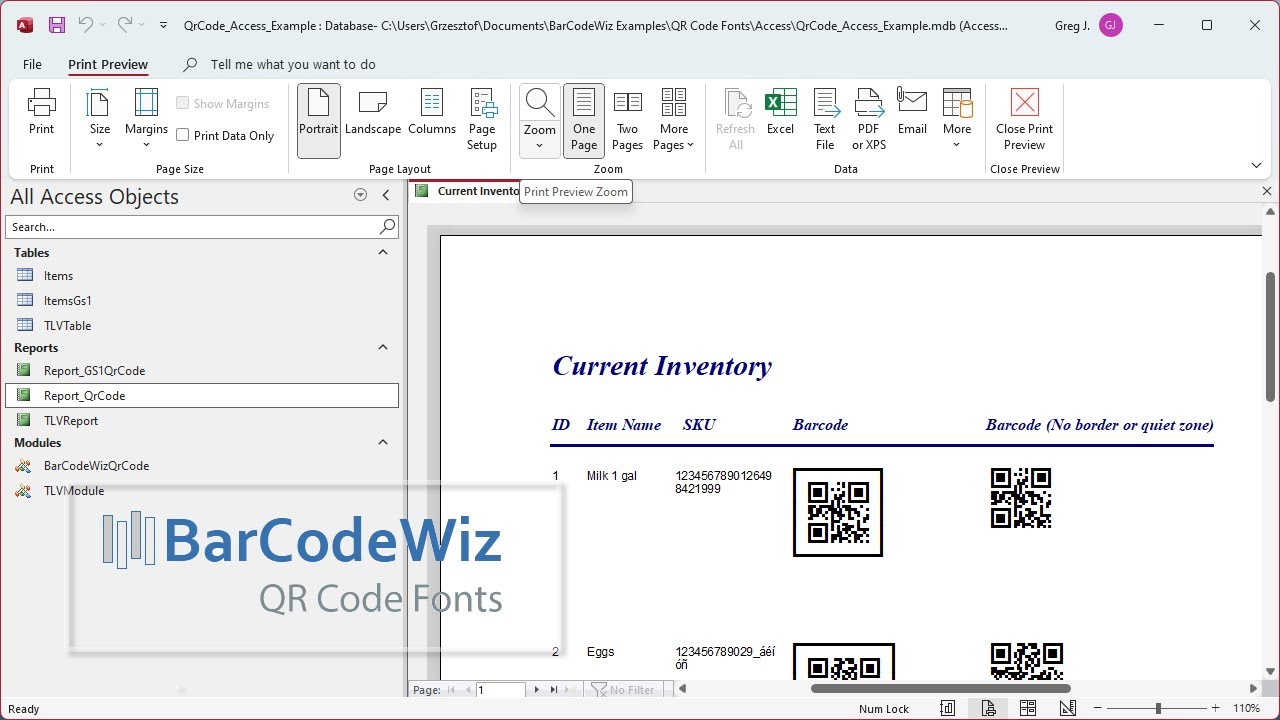Screen dimensions: 1280x720
Task: Click the Zoom magnifier icon
Action: click(x=540, y=102)
